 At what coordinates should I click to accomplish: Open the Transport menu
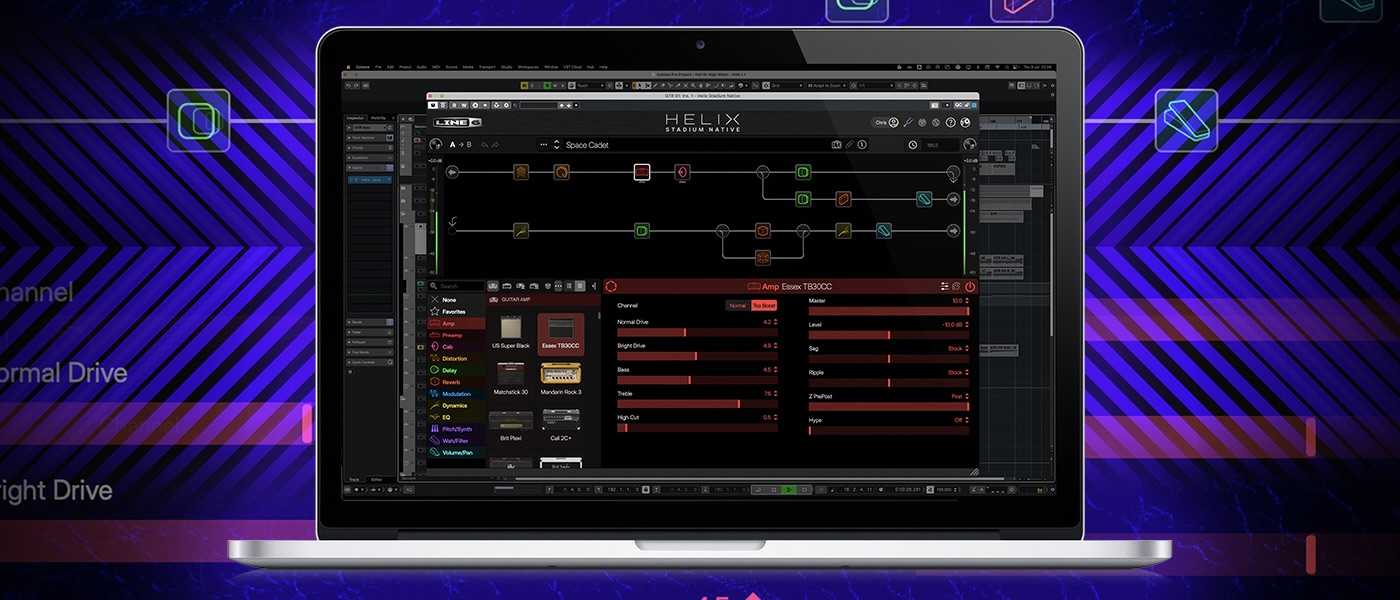pos(489,67)
